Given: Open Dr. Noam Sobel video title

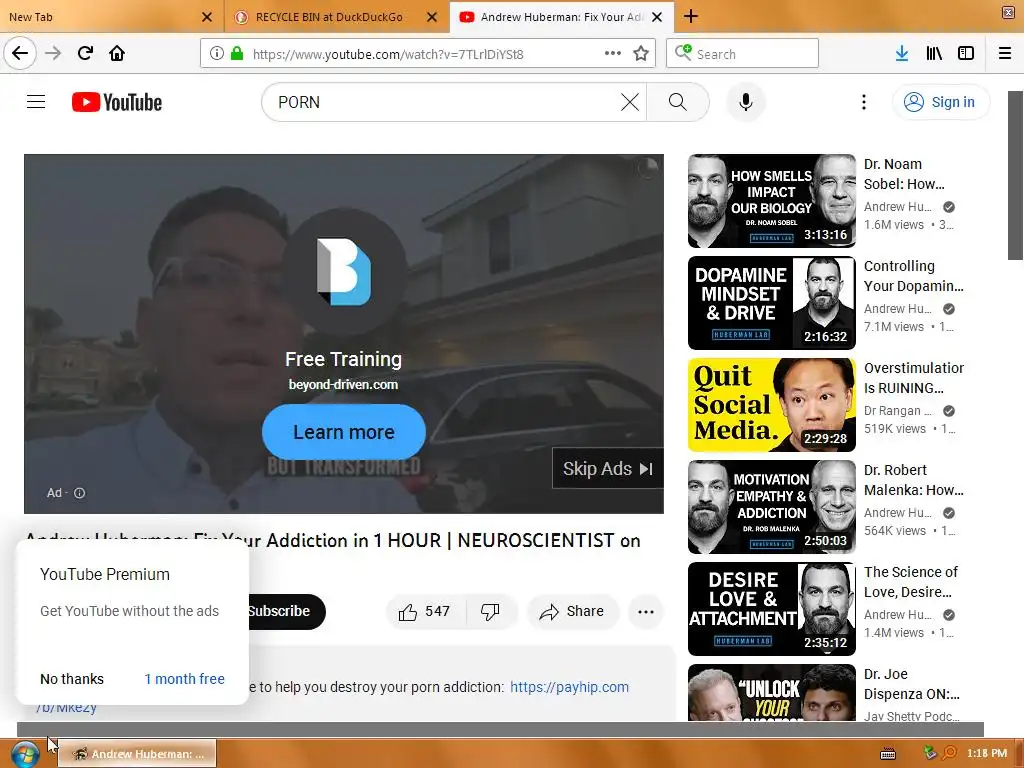Looking at the screenshot, I should (904, 174).
